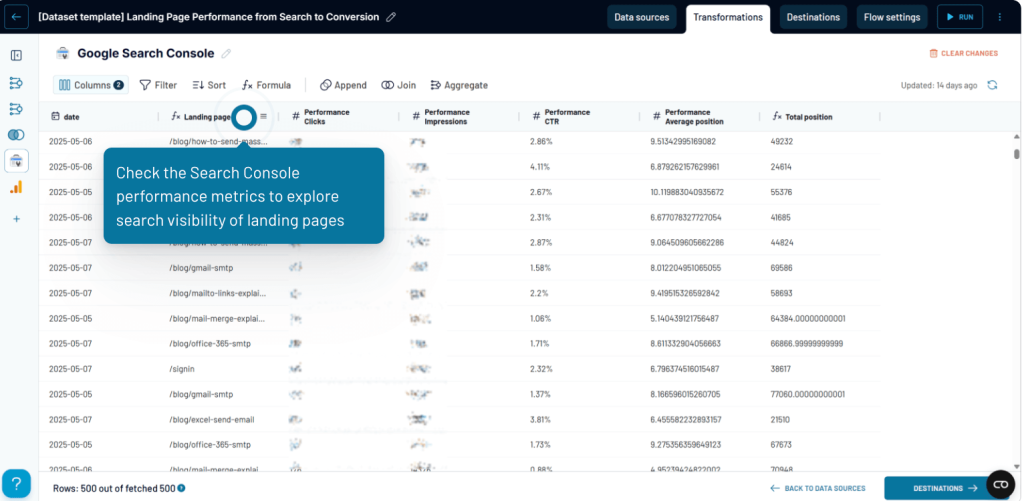Collapse the left sidebar panel
Screen dimensions: 1024x501
point(16,56)
